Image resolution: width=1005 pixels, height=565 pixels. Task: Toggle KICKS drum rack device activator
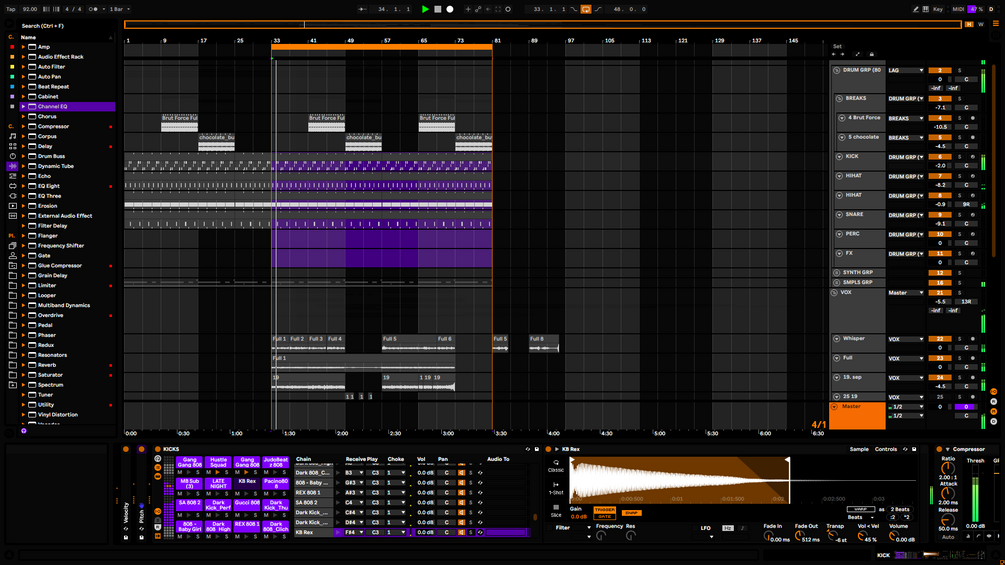[x=158, y=449]
